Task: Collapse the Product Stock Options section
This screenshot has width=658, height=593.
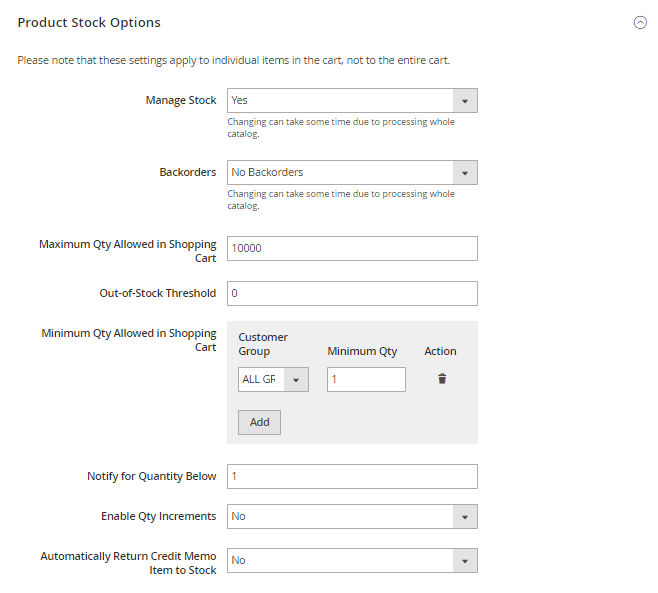Action: (640, 22)
